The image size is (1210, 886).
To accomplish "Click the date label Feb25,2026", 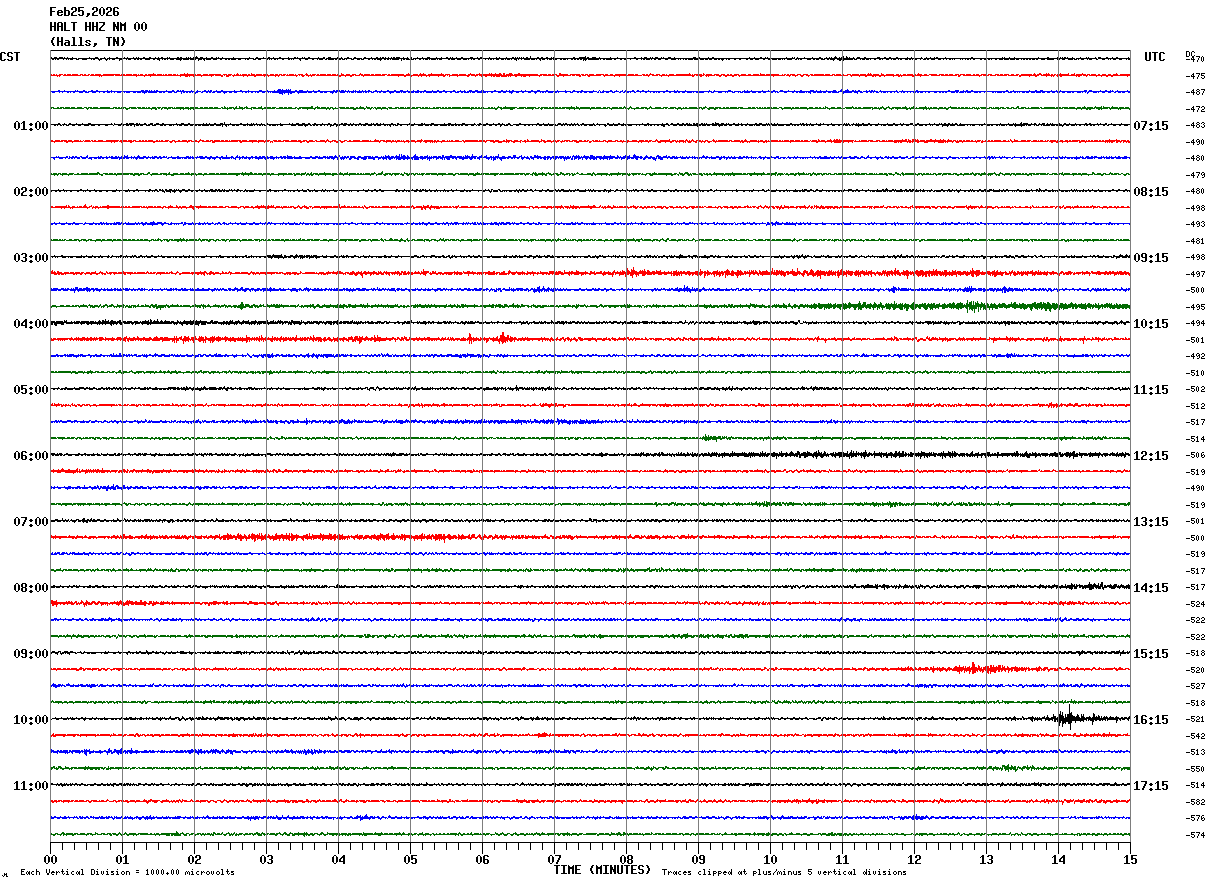I will click(84, 12).
